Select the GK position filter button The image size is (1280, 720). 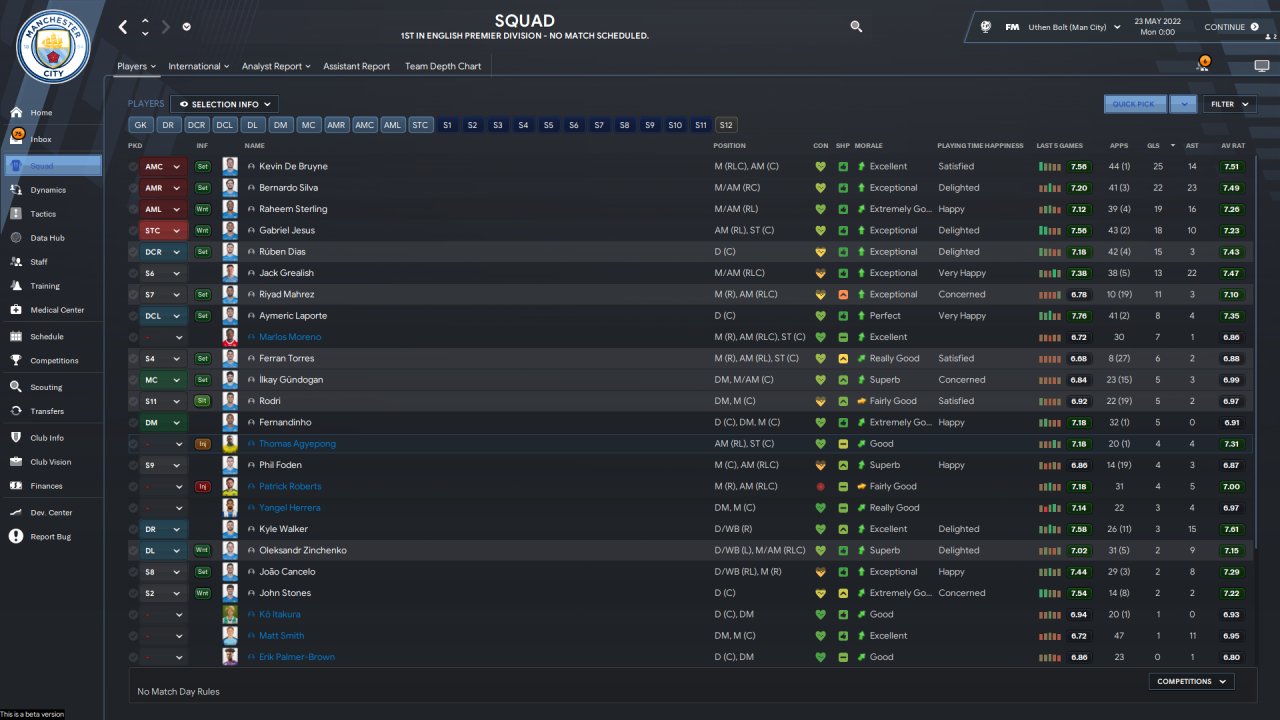[x=140, y=125]
